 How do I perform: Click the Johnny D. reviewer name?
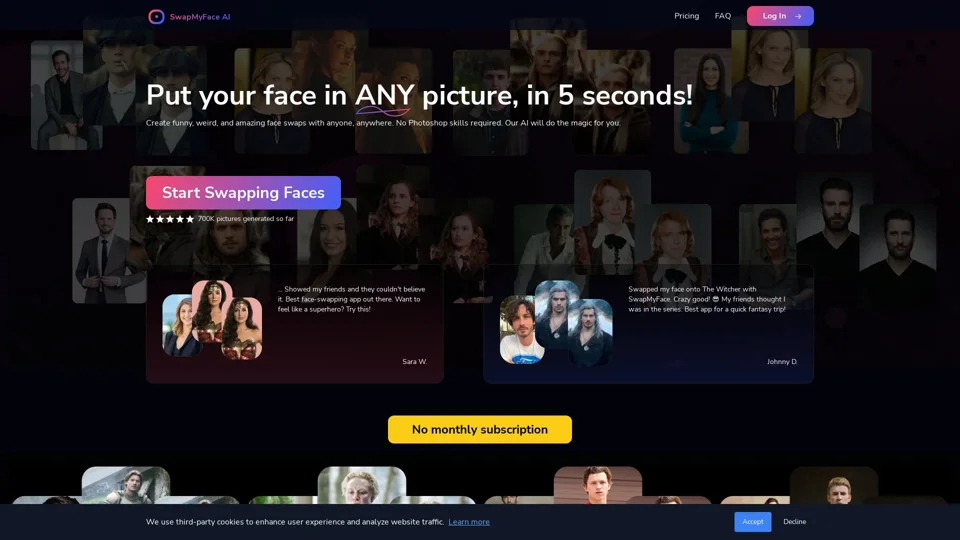coord(782,362)
